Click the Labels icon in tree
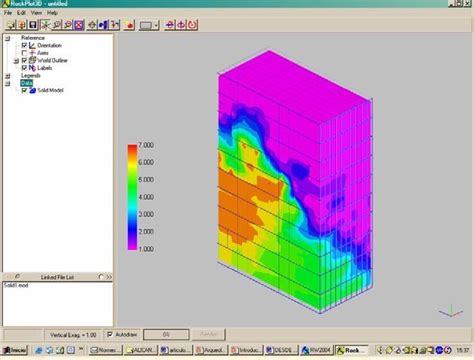This screenshot has width=474, height=360. click(x=32, y=68)
